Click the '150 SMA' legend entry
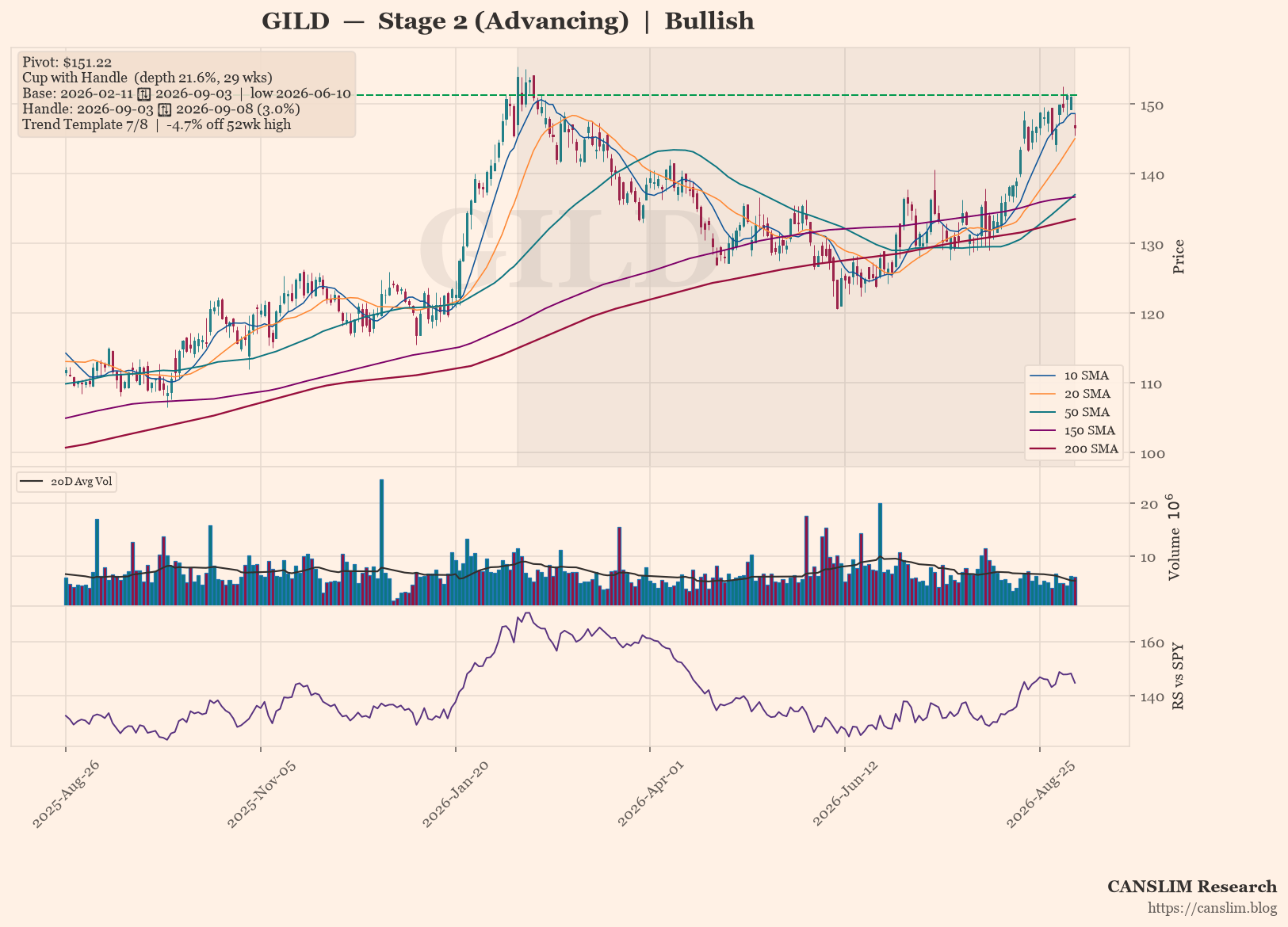 pyautogui.click(x=1075, y=430)
